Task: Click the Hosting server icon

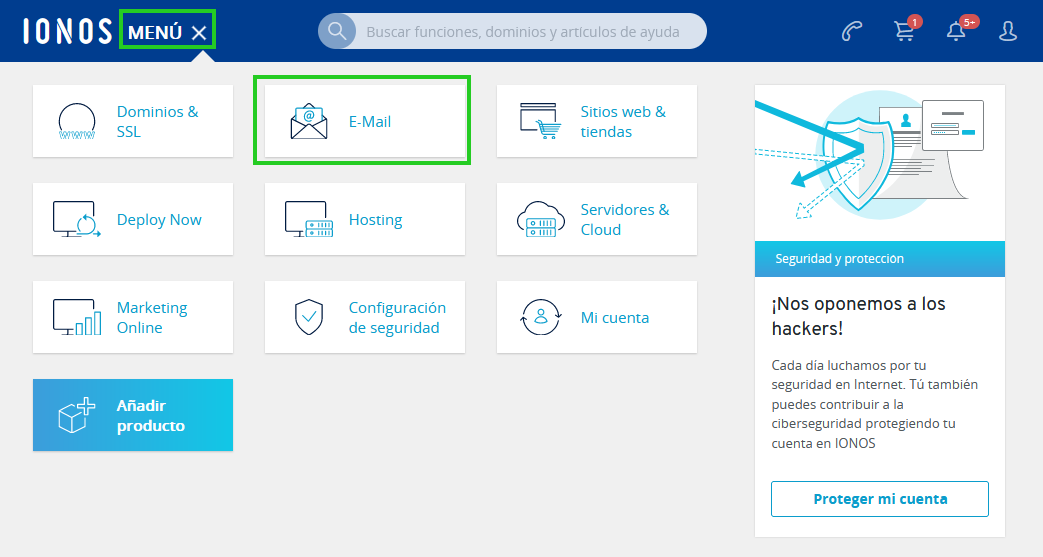Action: click(x=309, y=219)
